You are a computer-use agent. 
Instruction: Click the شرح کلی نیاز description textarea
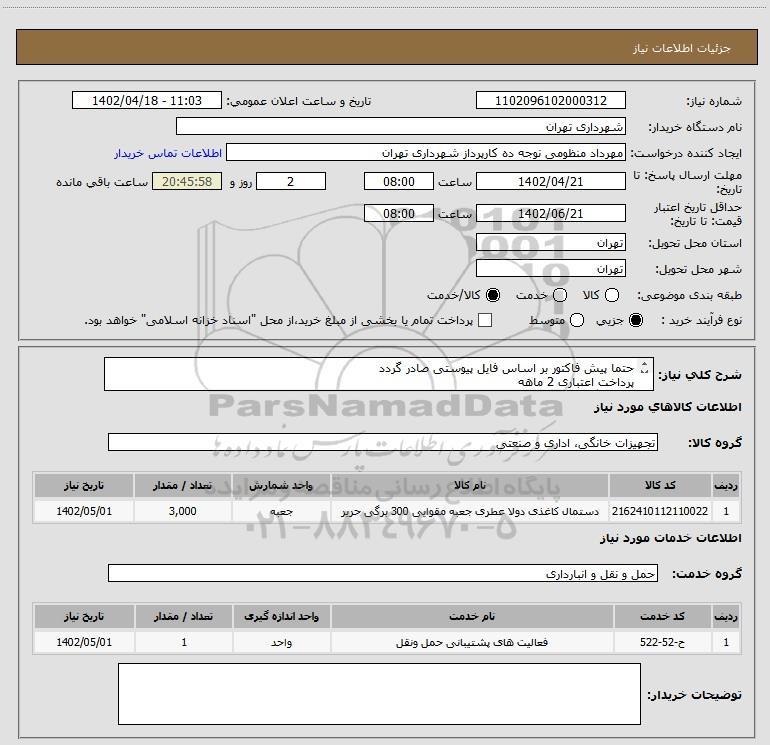[379, 375]
